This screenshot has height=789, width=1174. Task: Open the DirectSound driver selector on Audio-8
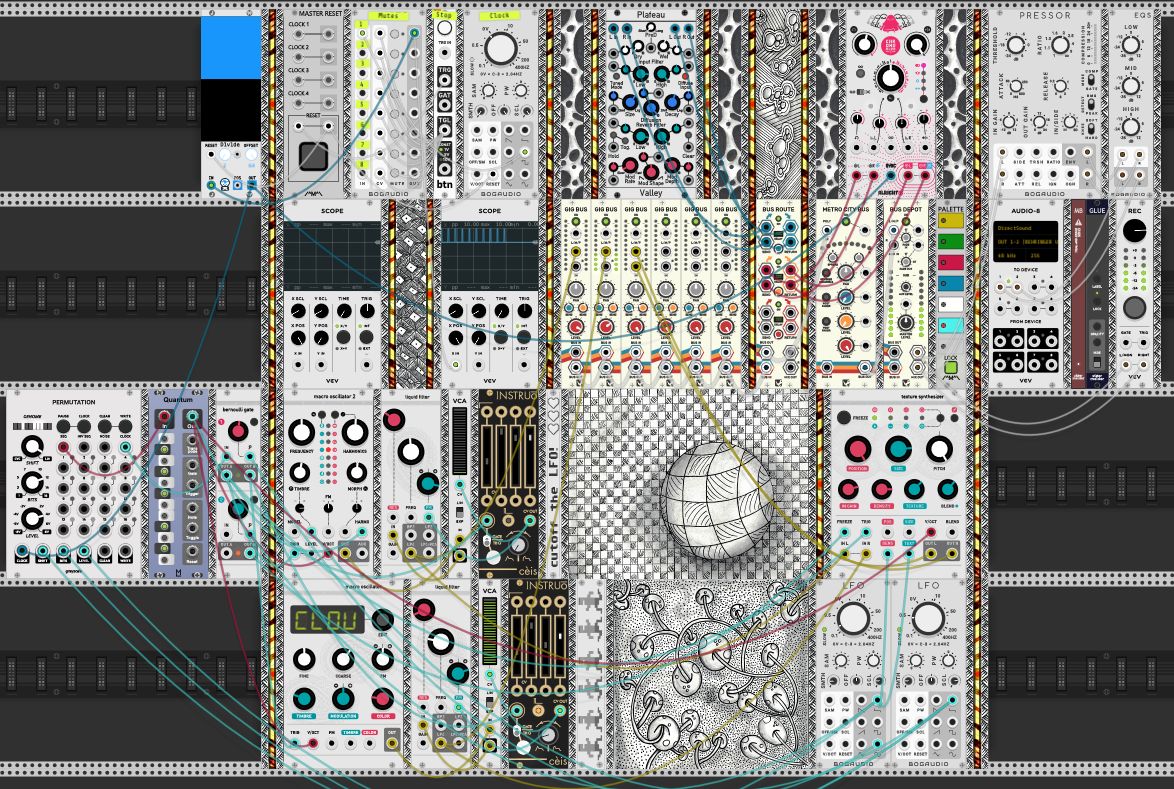(x=1025, y=228)
